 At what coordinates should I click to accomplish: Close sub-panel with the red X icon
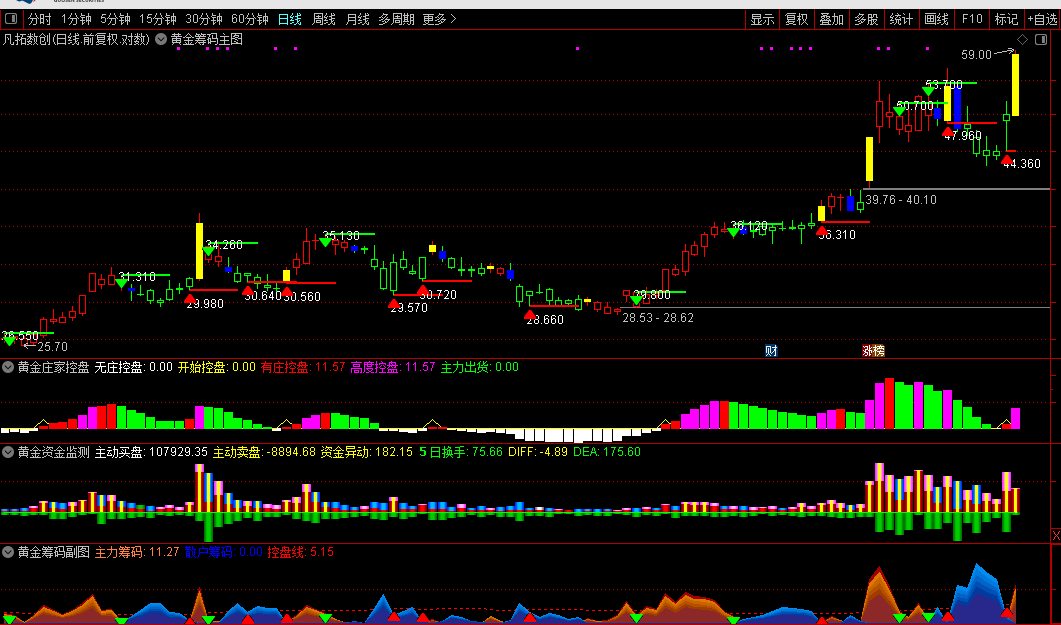(1056, 535)
